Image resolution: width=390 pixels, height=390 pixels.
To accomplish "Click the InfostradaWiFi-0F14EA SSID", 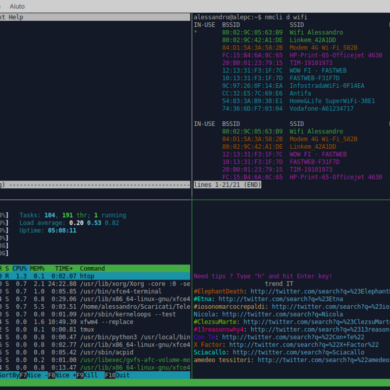I will (x=327, y=86).
